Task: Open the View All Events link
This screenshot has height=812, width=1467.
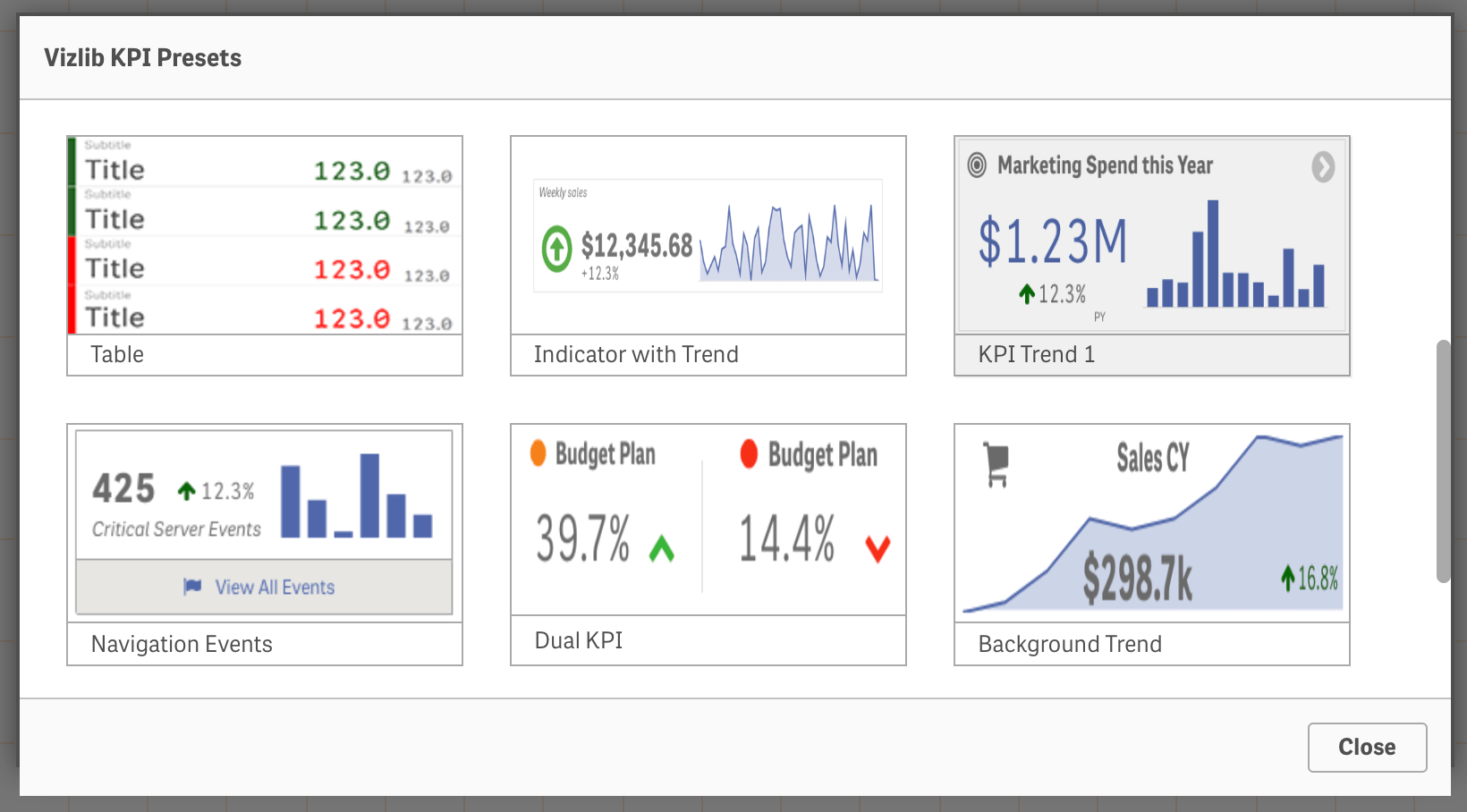Action: (275, 588)
